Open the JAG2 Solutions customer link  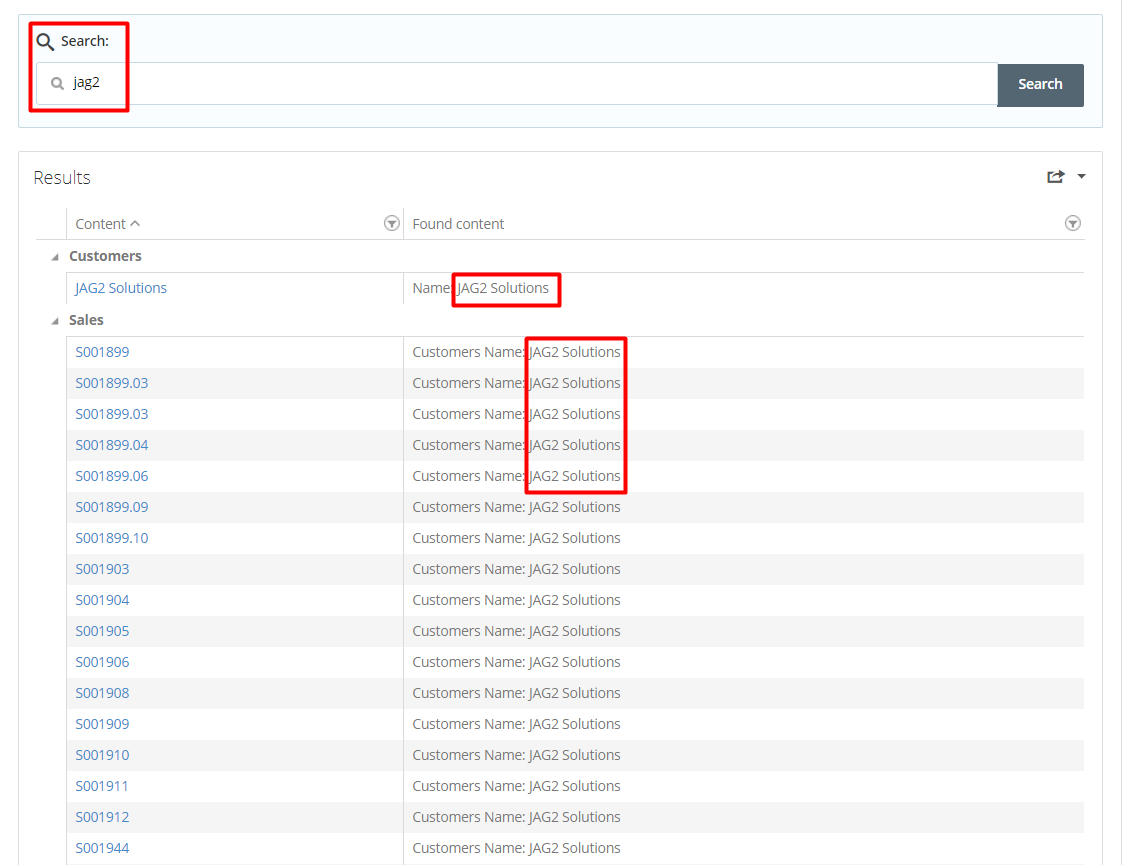tap(121, 288)
